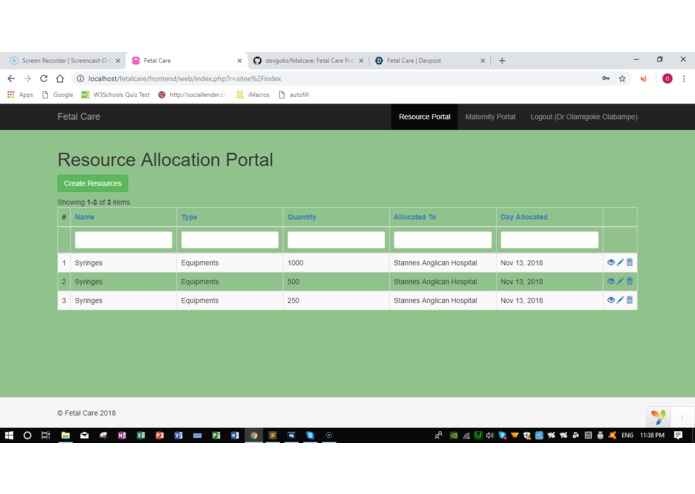Viewport: 695px width, 494px height.
Task: Open saved passwords key icon
Action: pos(605,78)
